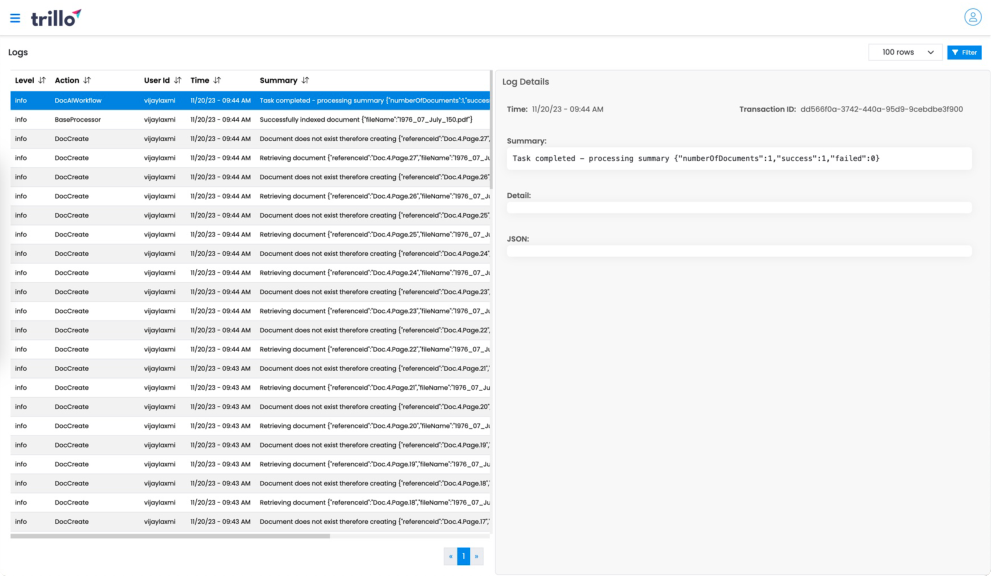Select row retrieving Doc.4.Page.23
Image resolution: width=992 pixels, height=576 pixels.
point(250,311)
